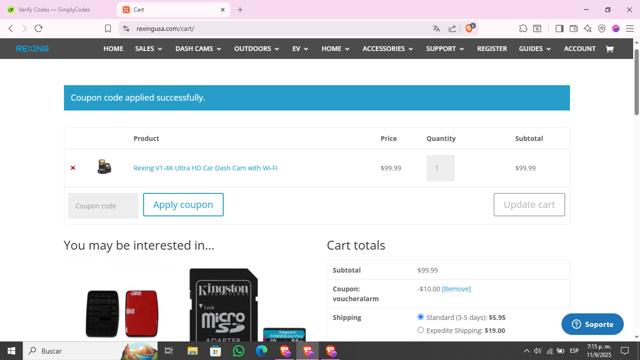The image size is (640, 360).
Task: Open the Leo AI sparkle icon
Action: point(588,29)
